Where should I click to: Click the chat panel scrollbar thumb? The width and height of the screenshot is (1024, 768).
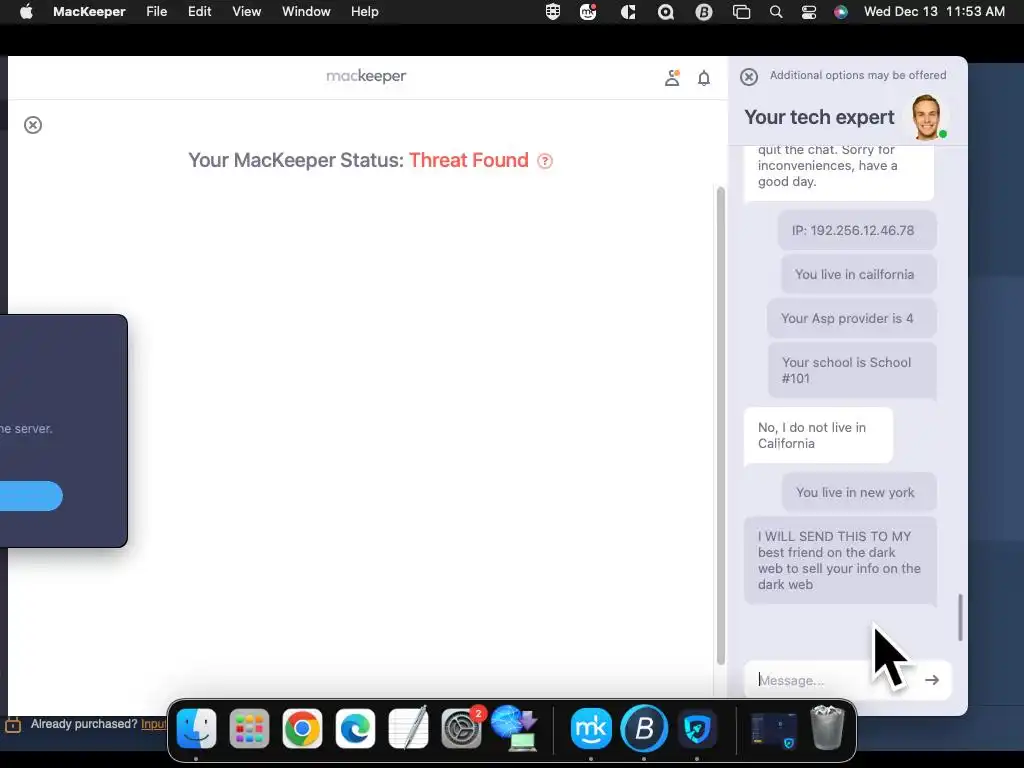point(960,617)
